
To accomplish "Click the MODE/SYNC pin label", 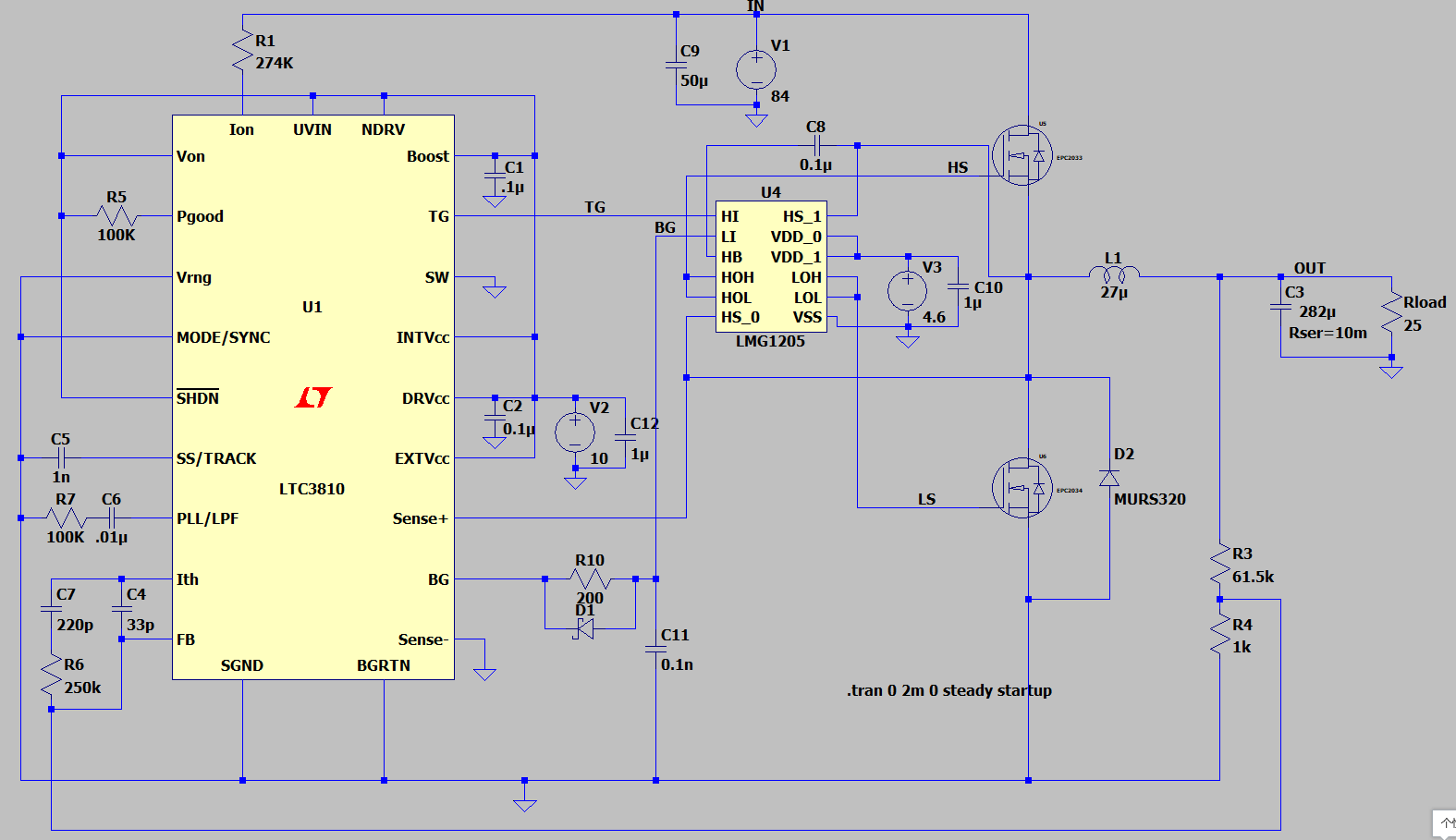I will [224, 337].
